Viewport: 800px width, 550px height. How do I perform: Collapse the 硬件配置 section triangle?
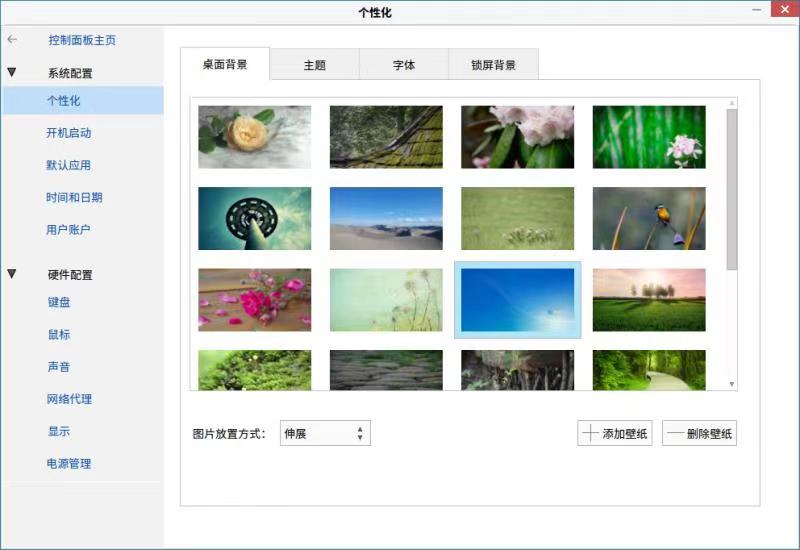12,274
